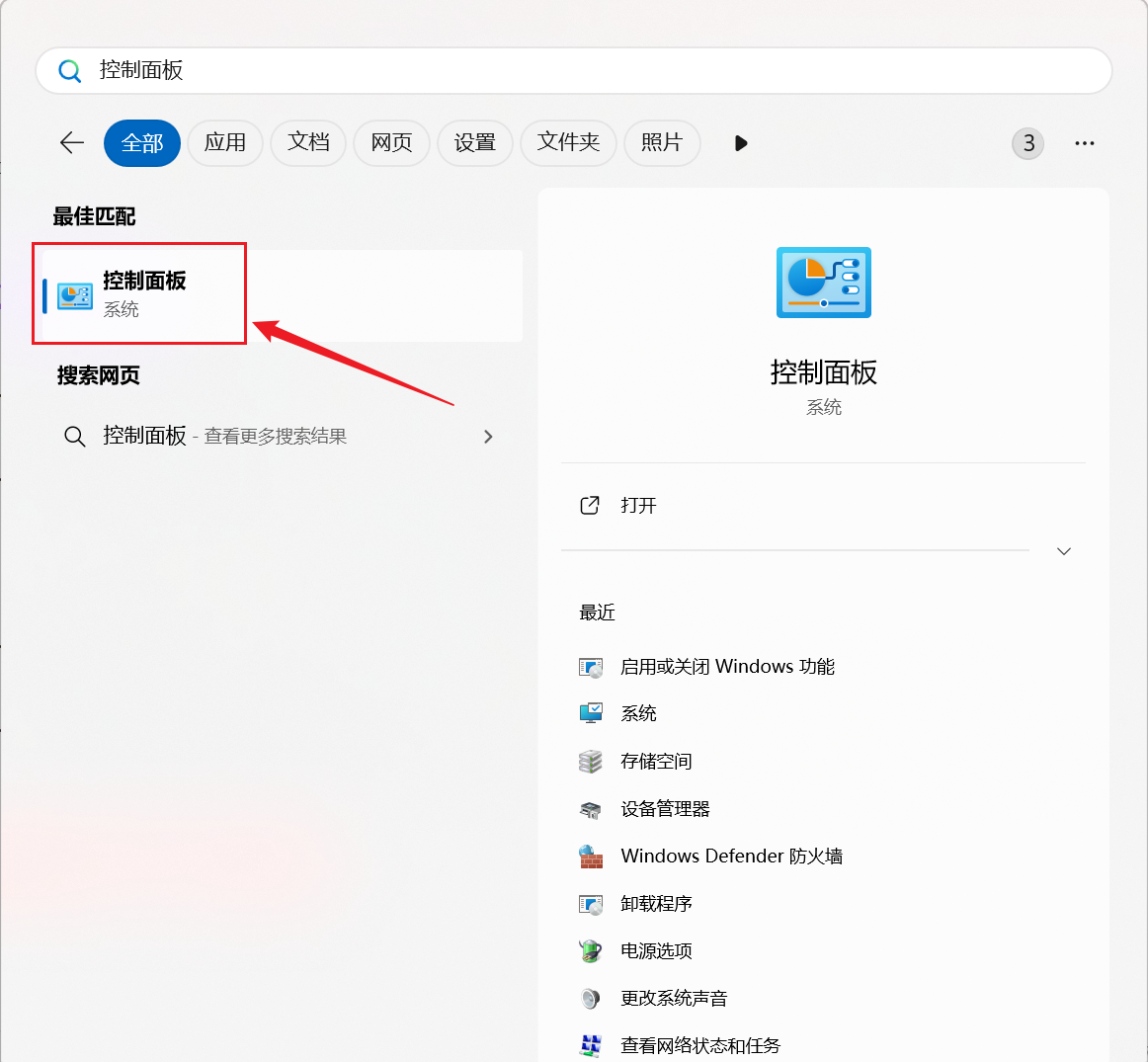
Task: Click the 控制面板 title in preview pane
Action: pyautogui.click(x=824, y=372)
